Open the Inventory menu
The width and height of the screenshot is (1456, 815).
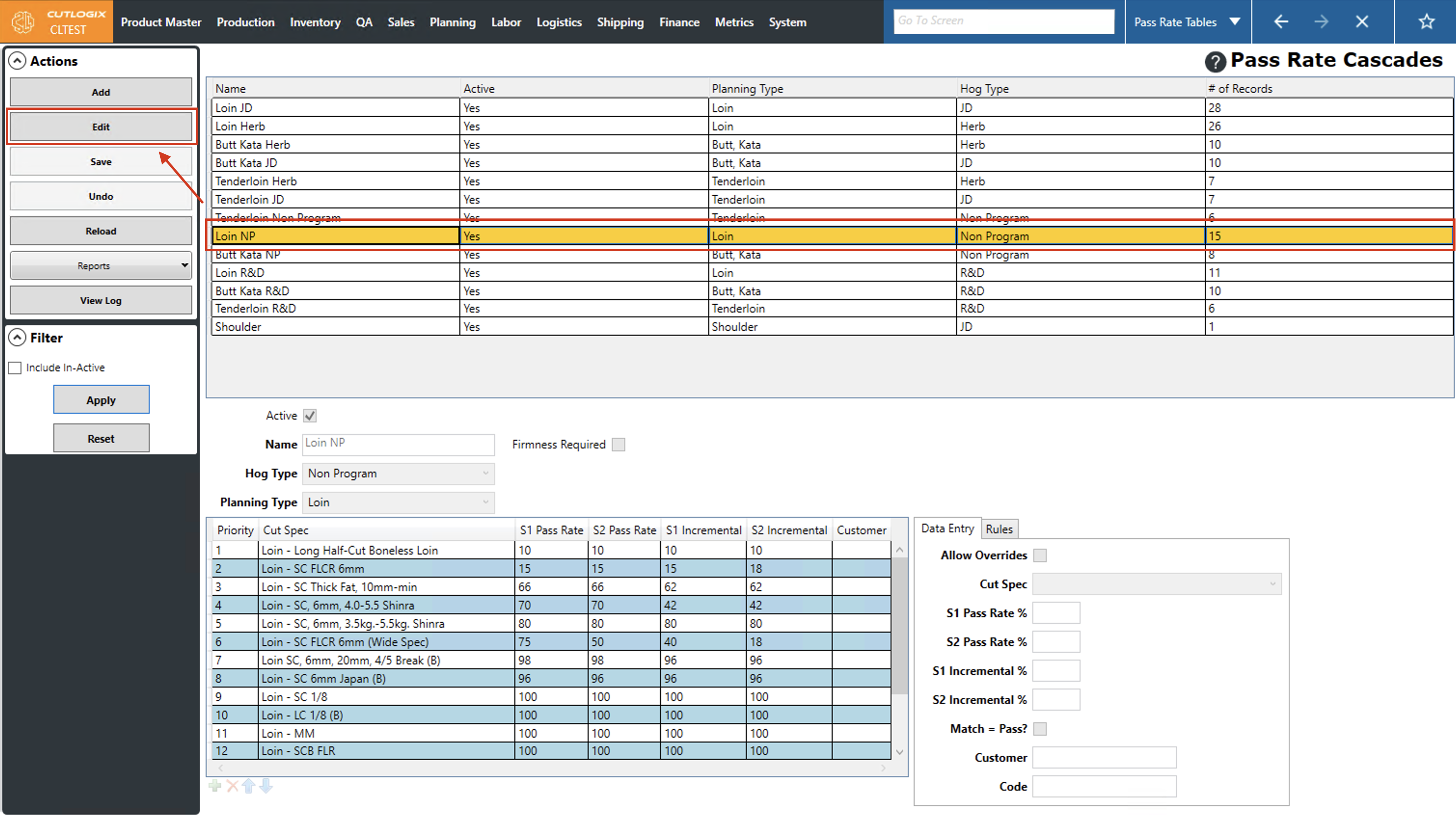(315, 22)
